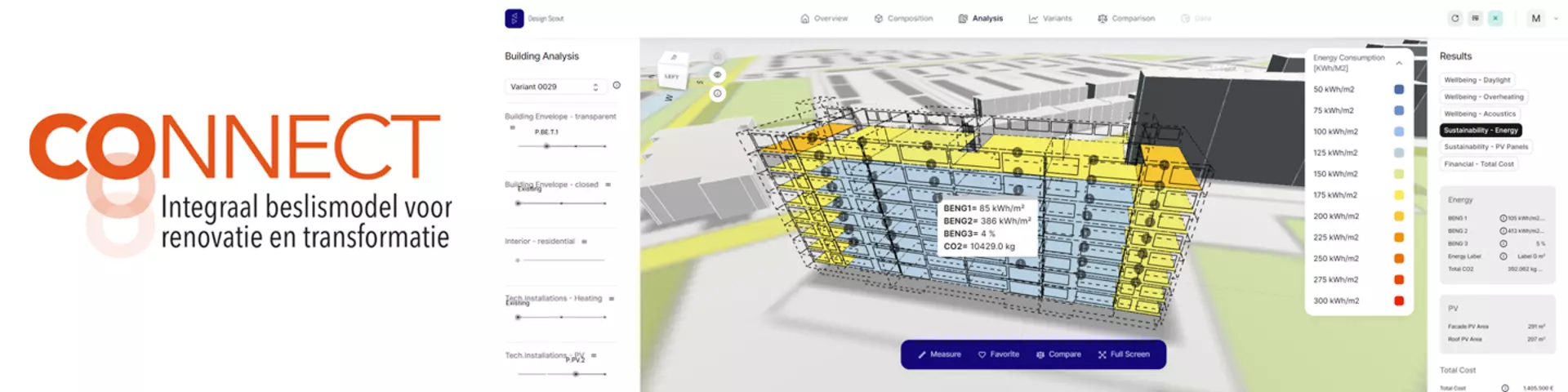Click the Roof PV Area value
Screen dimensions: 1568x392
(x=1536, y=339)
